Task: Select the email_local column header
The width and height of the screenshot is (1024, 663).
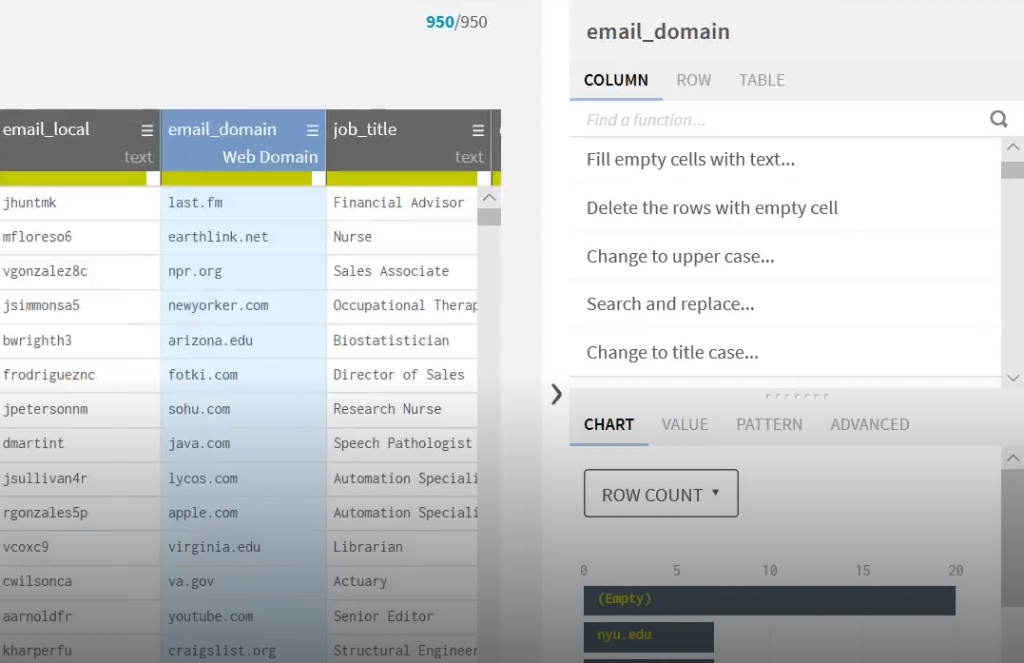Action: tap(80, 140)
